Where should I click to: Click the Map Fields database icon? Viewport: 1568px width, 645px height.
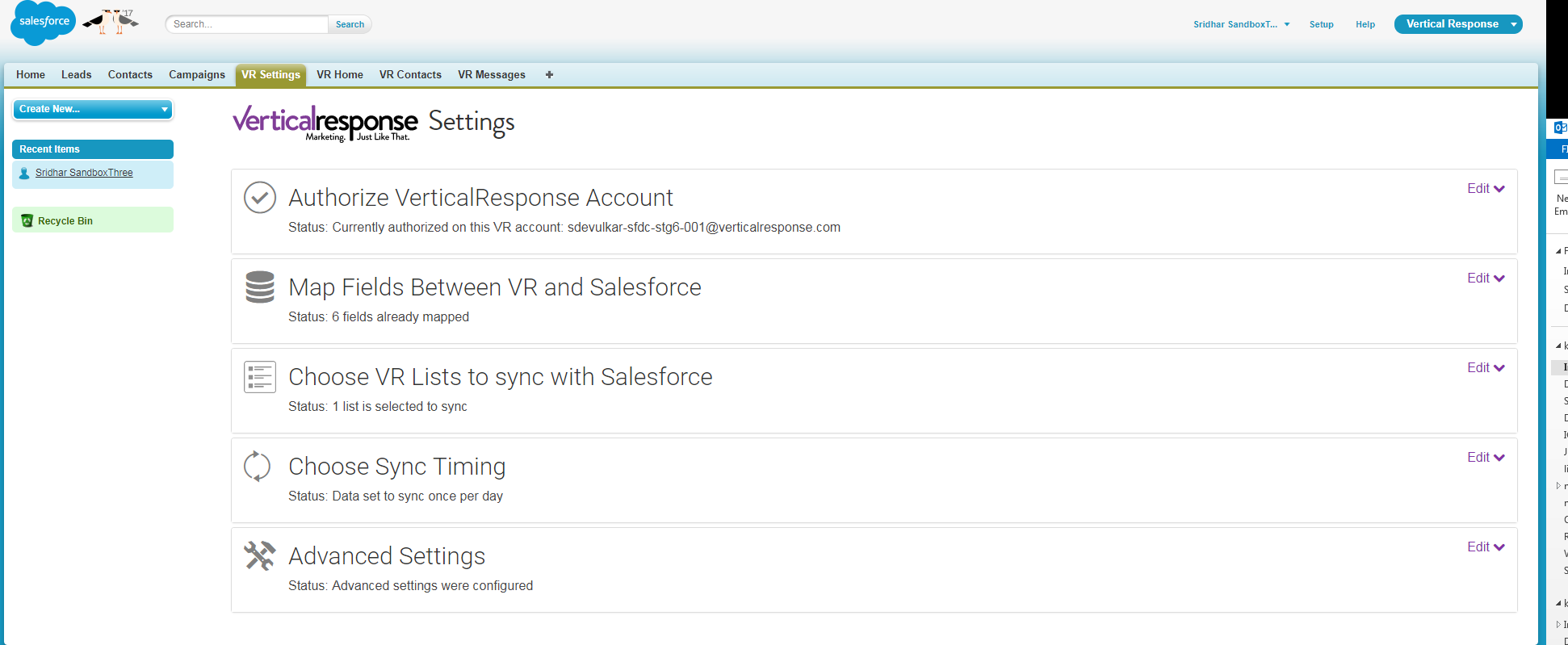(x=260, y=287)
